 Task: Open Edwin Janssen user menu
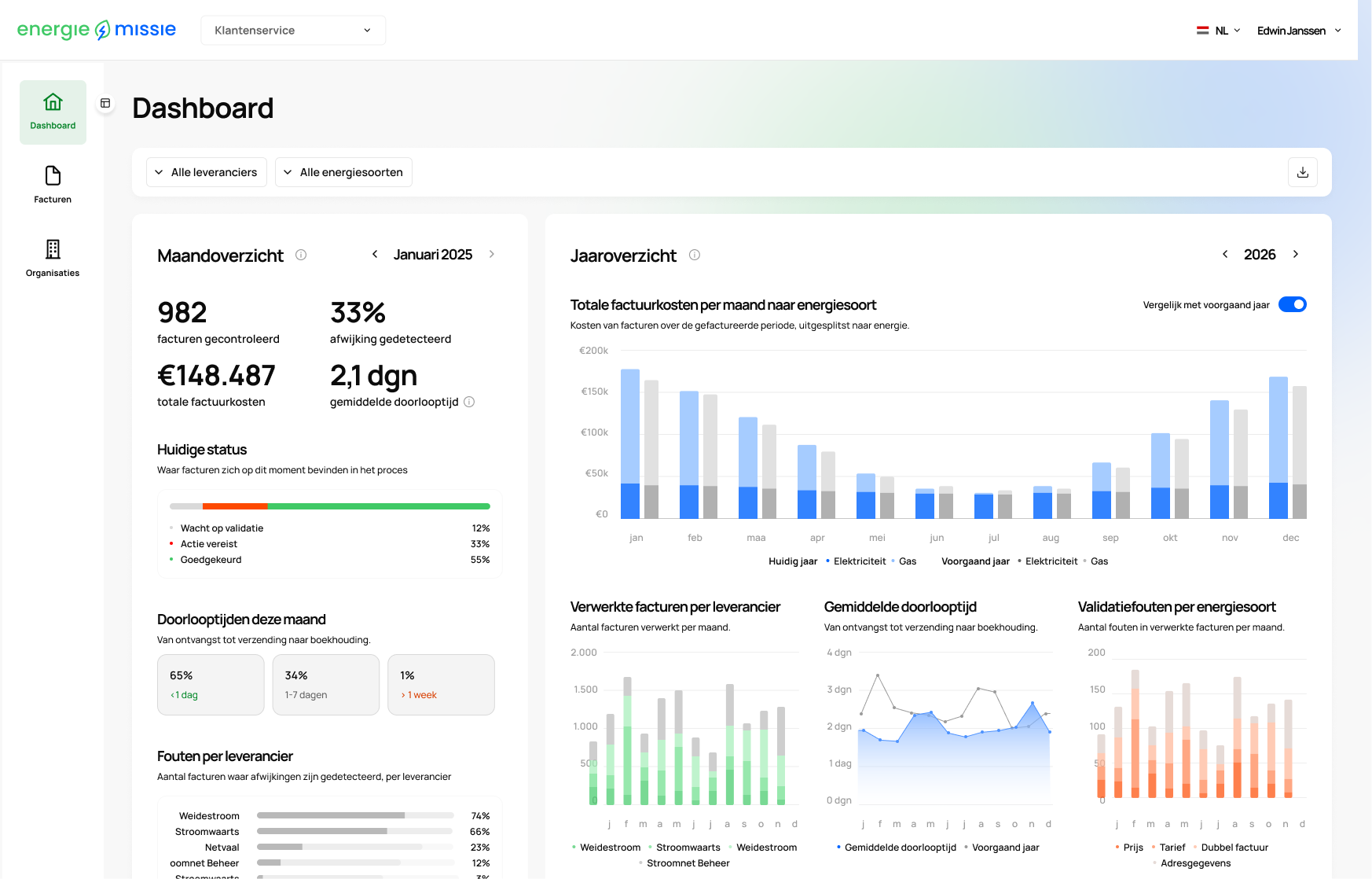[1299, 31]
